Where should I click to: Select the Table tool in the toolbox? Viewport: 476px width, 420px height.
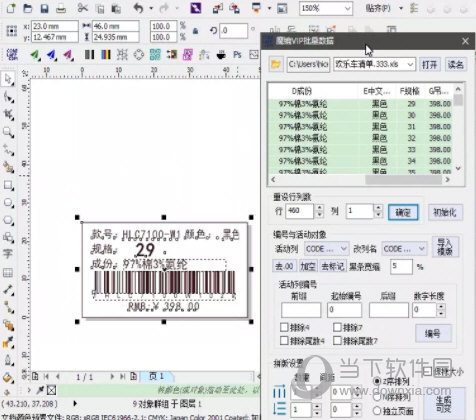point(8,273)
